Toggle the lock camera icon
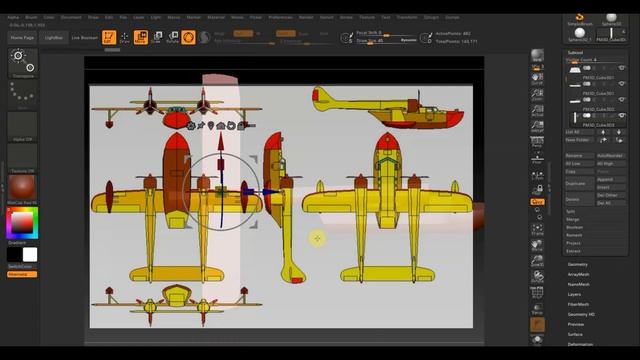This screenshot has height=360, width=640. click(537, 189)
